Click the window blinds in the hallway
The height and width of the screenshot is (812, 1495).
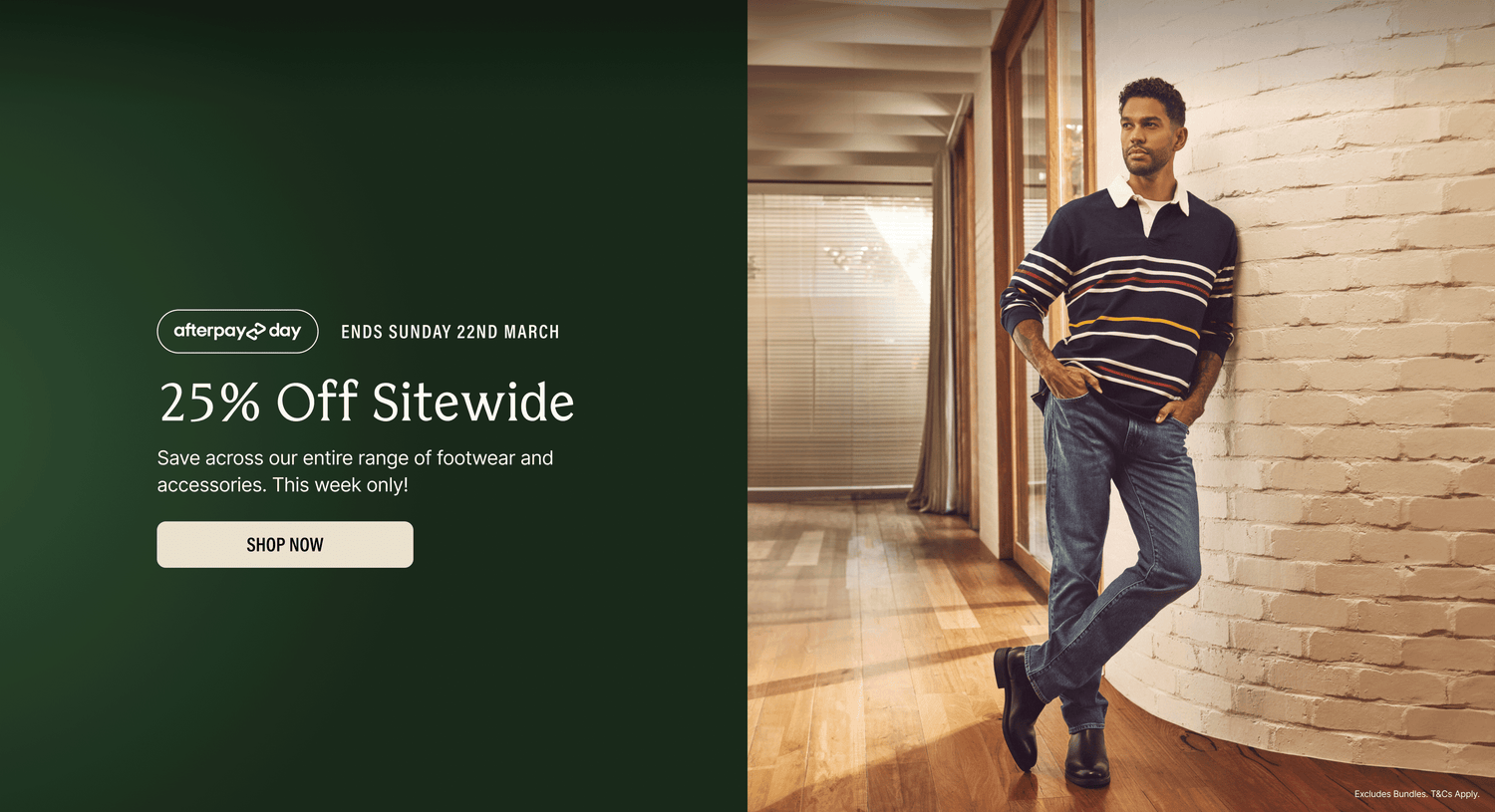click(x=839, y=339)
